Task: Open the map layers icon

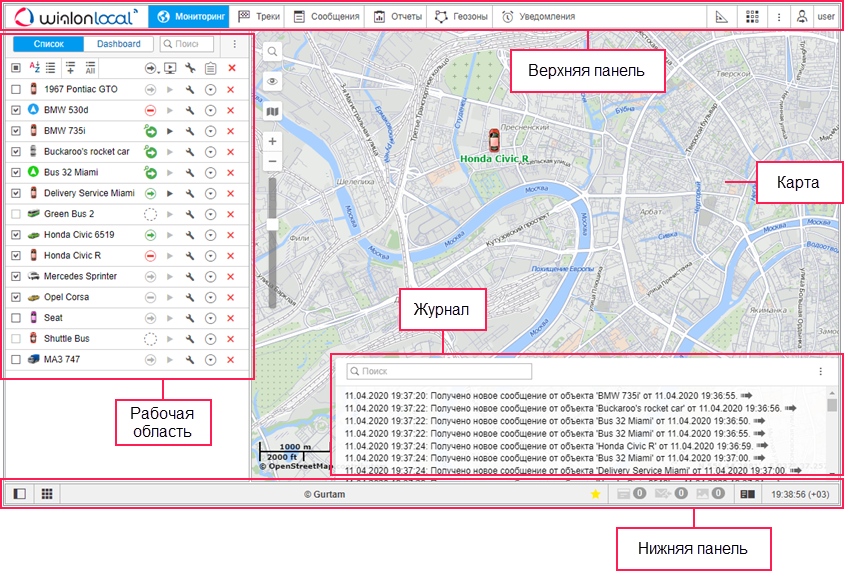Action: (272, 111)
